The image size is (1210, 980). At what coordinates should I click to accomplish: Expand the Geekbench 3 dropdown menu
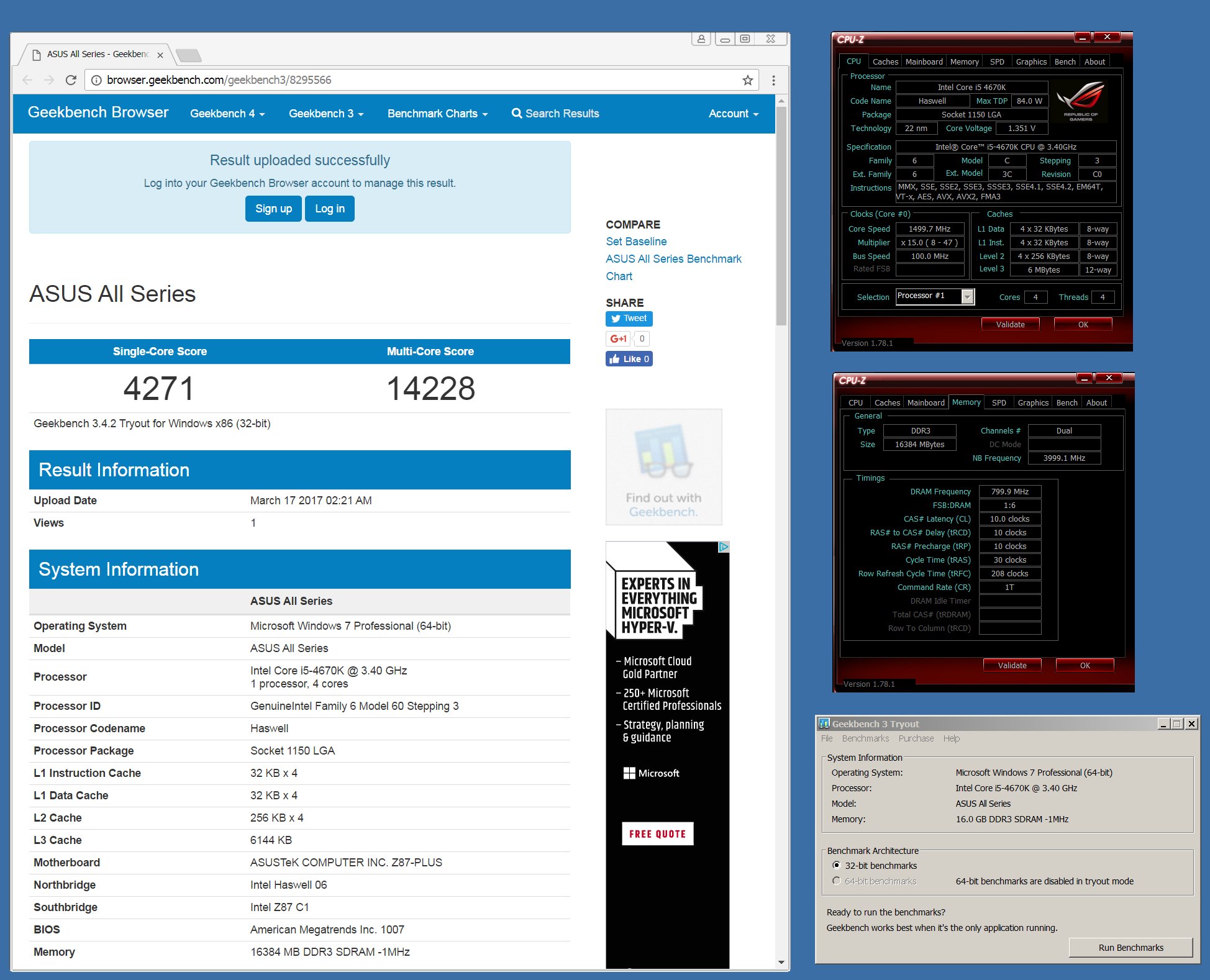326,114
